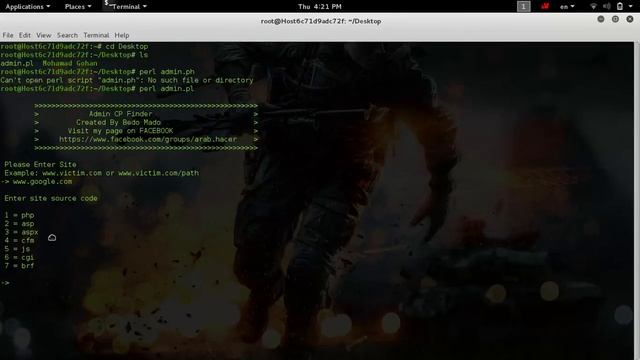Click the final '->' input prompt
This screenshot has height=360, width=640.
pyautogui.click(x=5, y=283)
